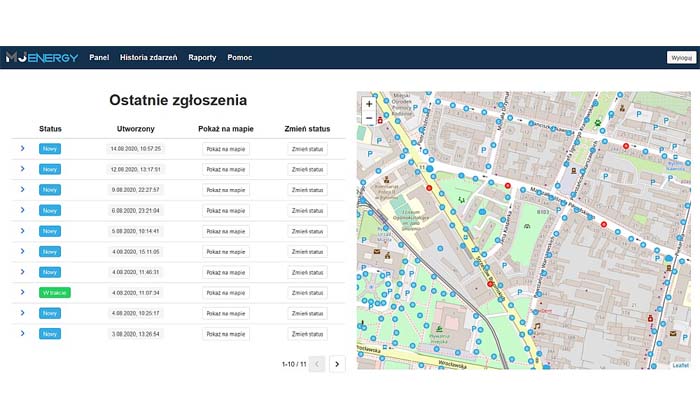Viewport: 700px width, 420px height.
Task: Click the blue 'Nowy' status badge in first row
Action: tap(50, 148)
